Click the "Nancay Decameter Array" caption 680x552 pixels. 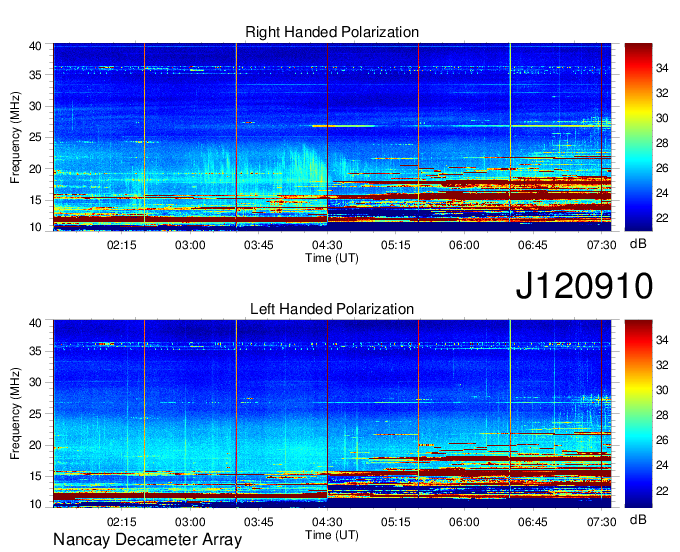point(147,539)
